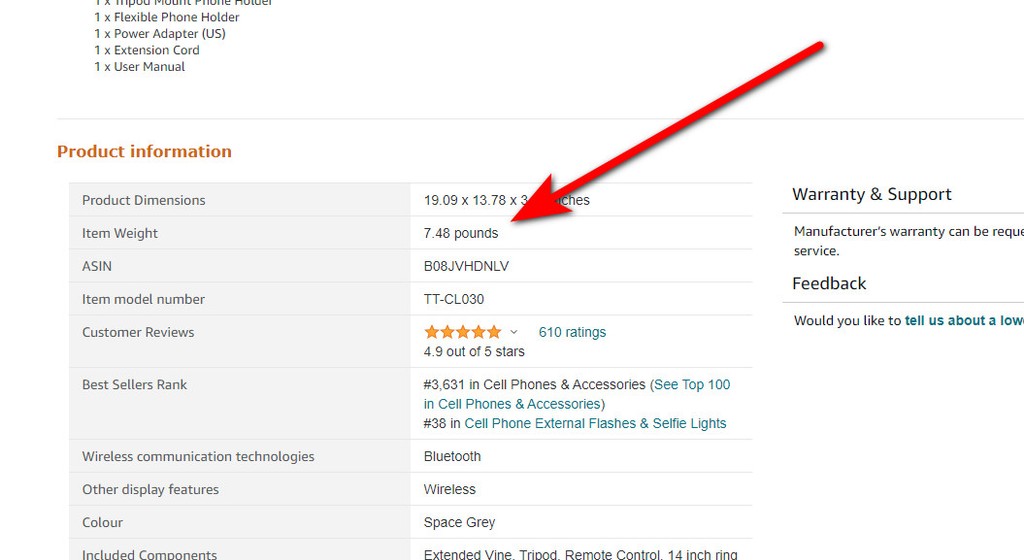Click the tell us about a lower price link
The width and height of the screenshot is (1024, 560).
[x=964, y=320]
